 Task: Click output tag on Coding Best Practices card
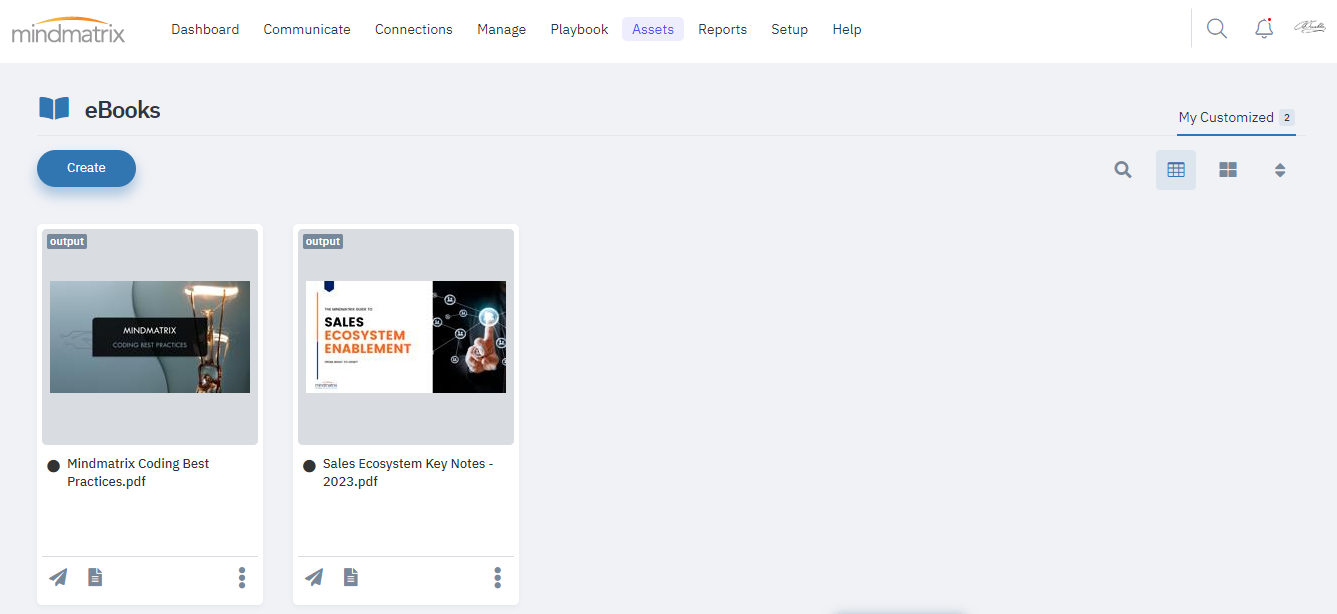click(x=67, y=241)
